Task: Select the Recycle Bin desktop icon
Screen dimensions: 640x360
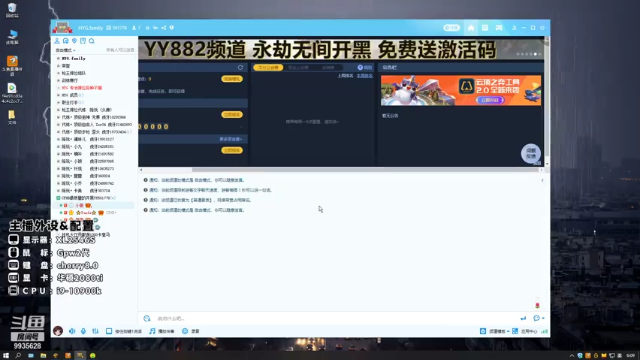Action: tap(12, 10)
